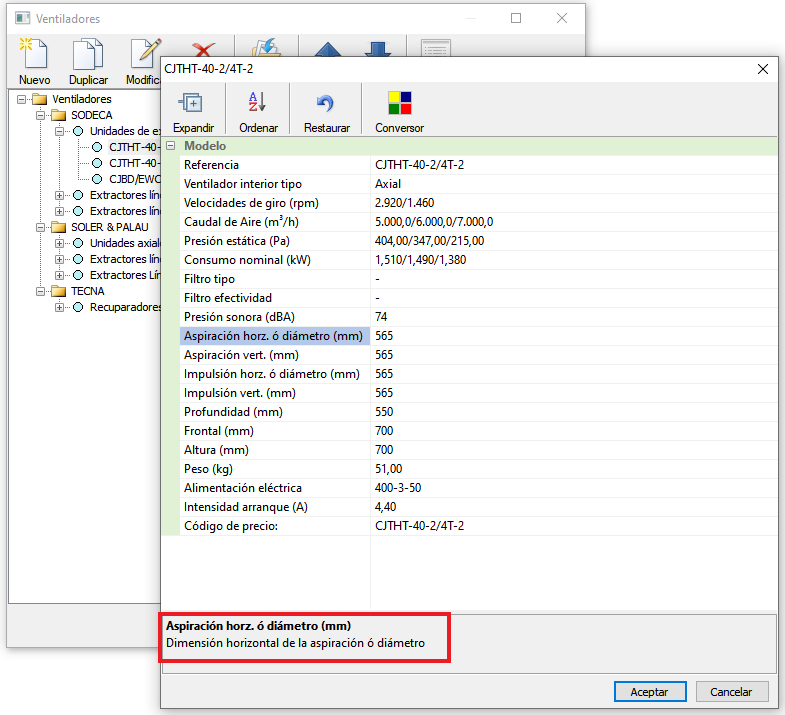The image size is (785, 715).
Task: Click the Profundidad value 550
Action: [384, 412]
